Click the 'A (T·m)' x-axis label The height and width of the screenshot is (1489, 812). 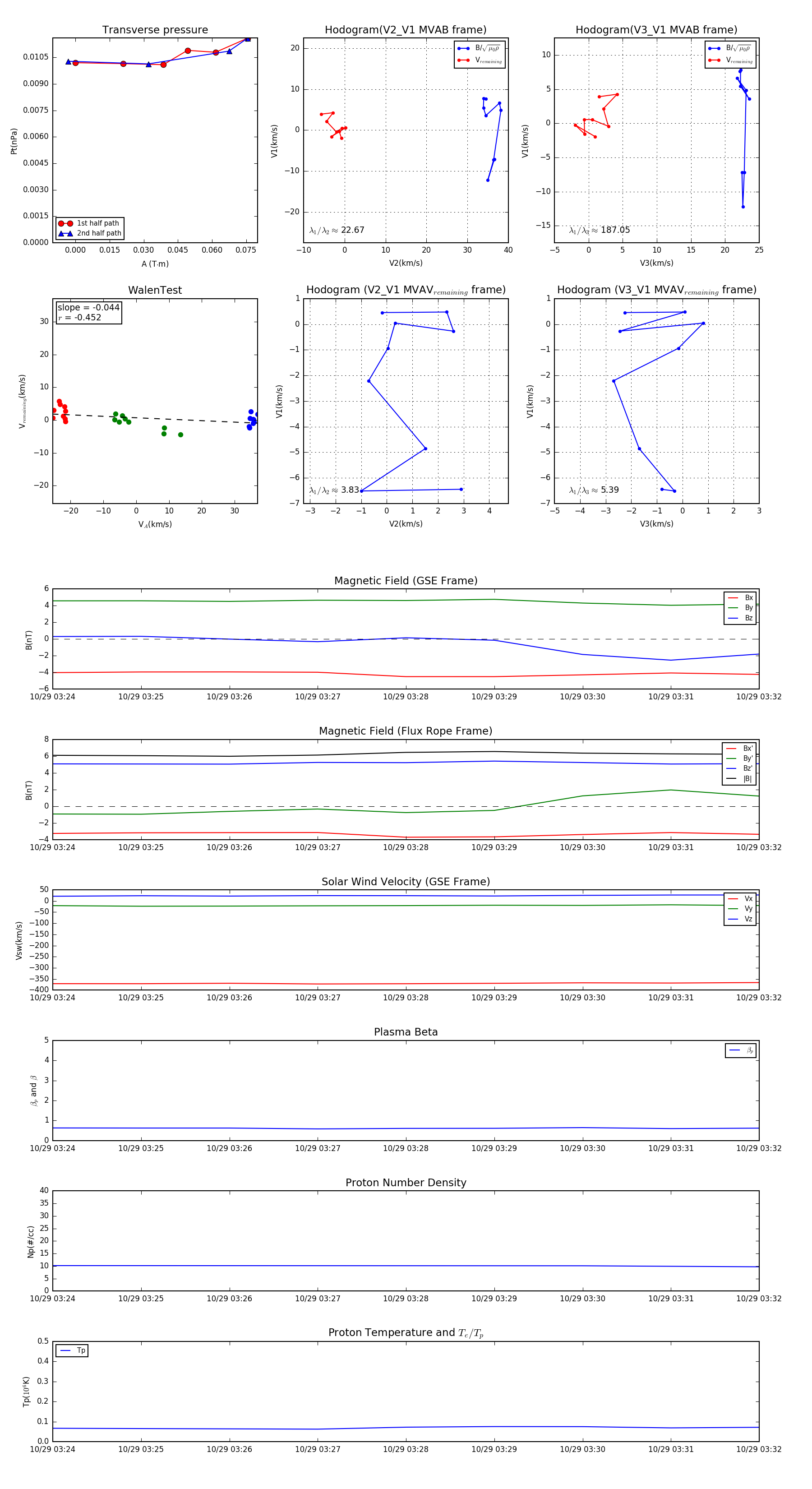155,264
